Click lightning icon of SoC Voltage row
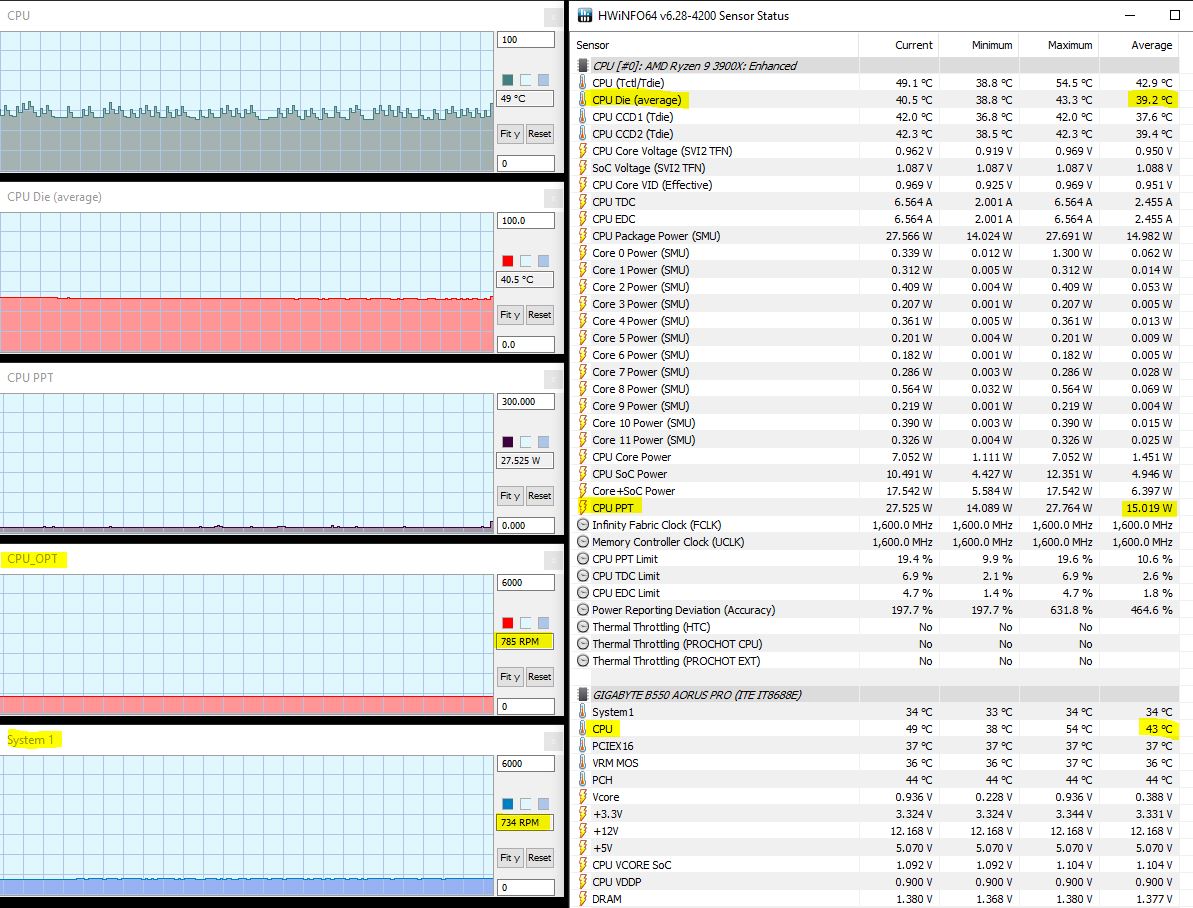 pos(583,167)
